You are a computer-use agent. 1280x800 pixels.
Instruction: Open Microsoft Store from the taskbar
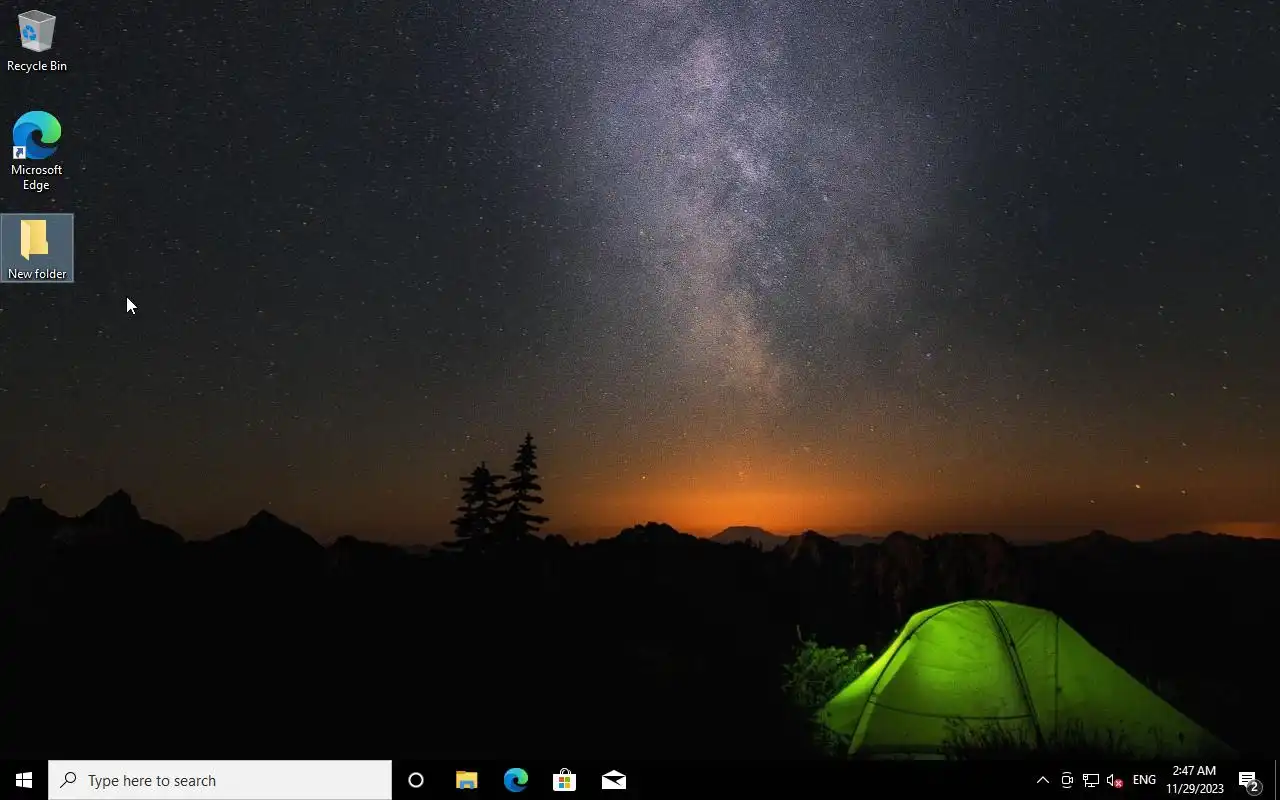564,780
